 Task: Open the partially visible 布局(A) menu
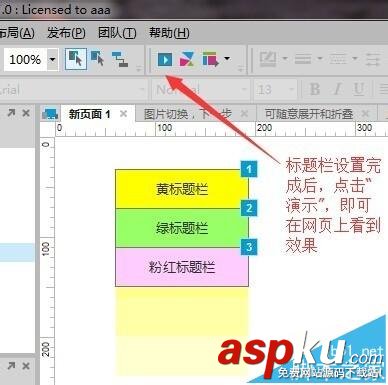(17, 33)
